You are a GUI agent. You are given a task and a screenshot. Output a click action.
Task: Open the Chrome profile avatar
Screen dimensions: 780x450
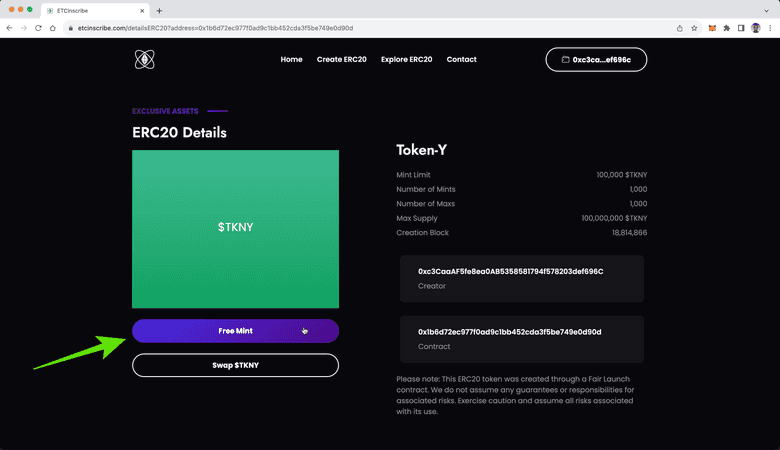click(x=756, y=28)
